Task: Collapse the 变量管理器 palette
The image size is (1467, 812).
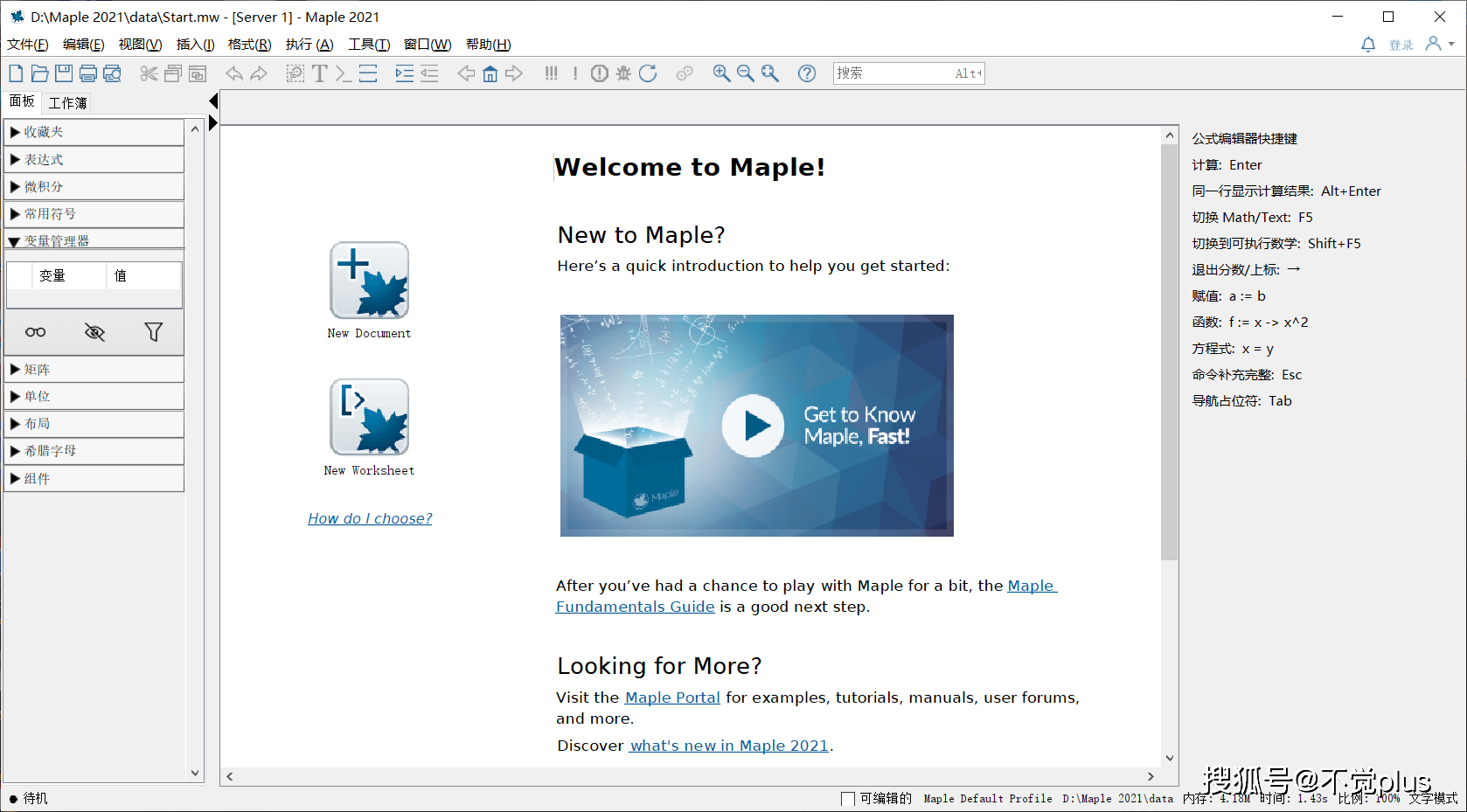Action: click(94, 239)
